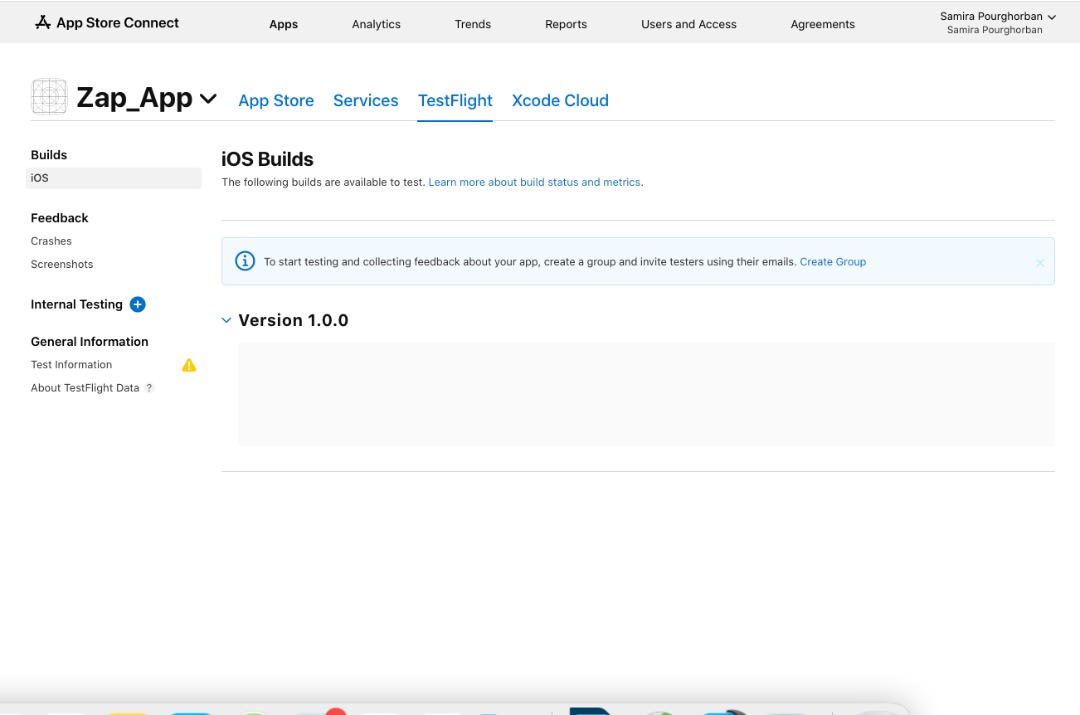
Task: Select the Services tab
Action: (x=366, y=100)
